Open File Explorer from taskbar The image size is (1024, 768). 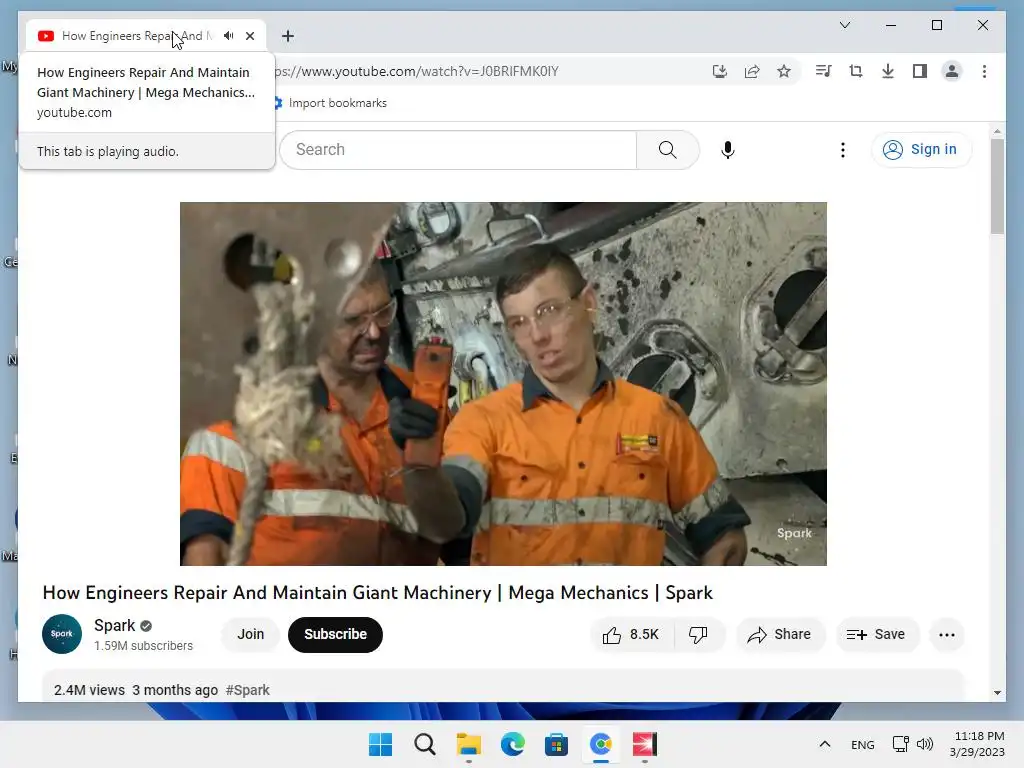[468, 744]
